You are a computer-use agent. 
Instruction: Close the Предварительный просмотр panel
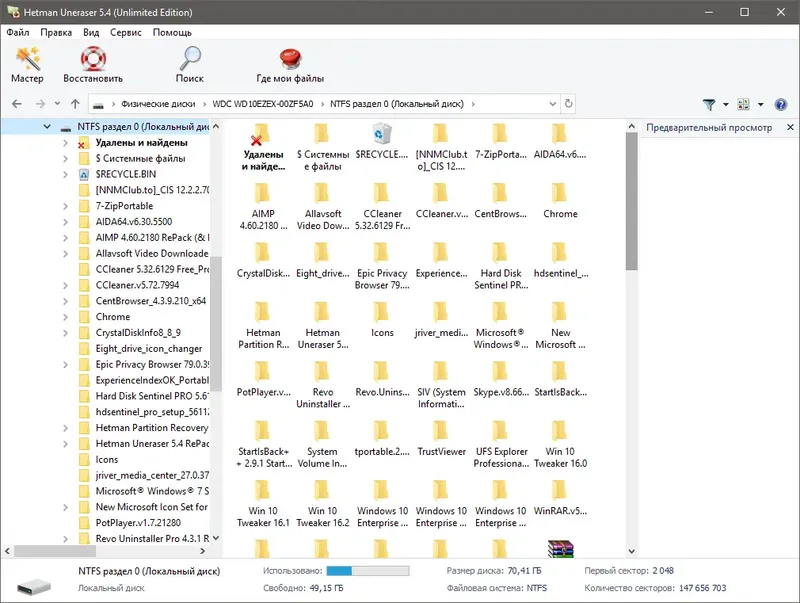[790, 127]
